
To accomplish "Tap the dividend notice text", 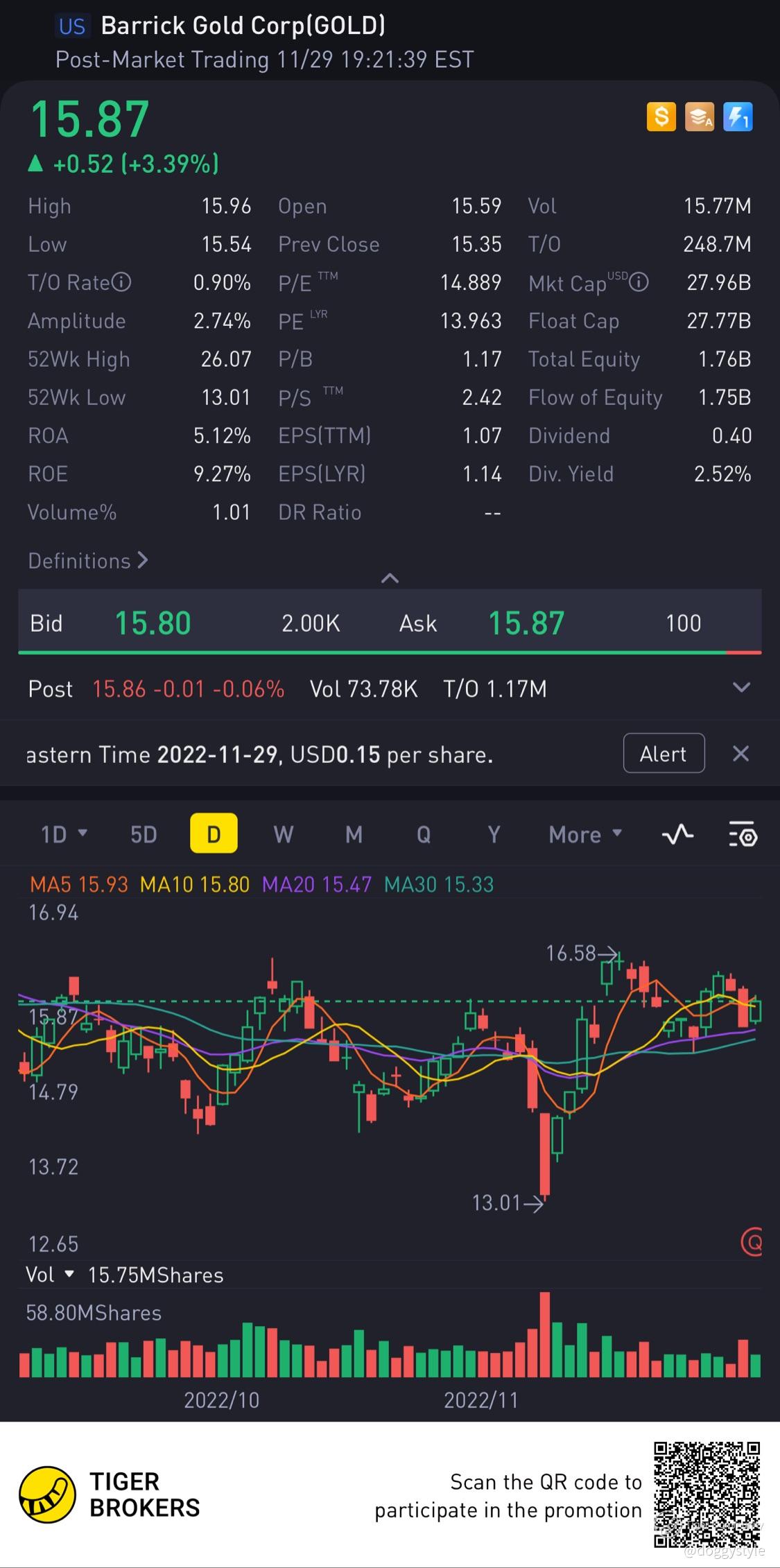I will coord(259,755).
